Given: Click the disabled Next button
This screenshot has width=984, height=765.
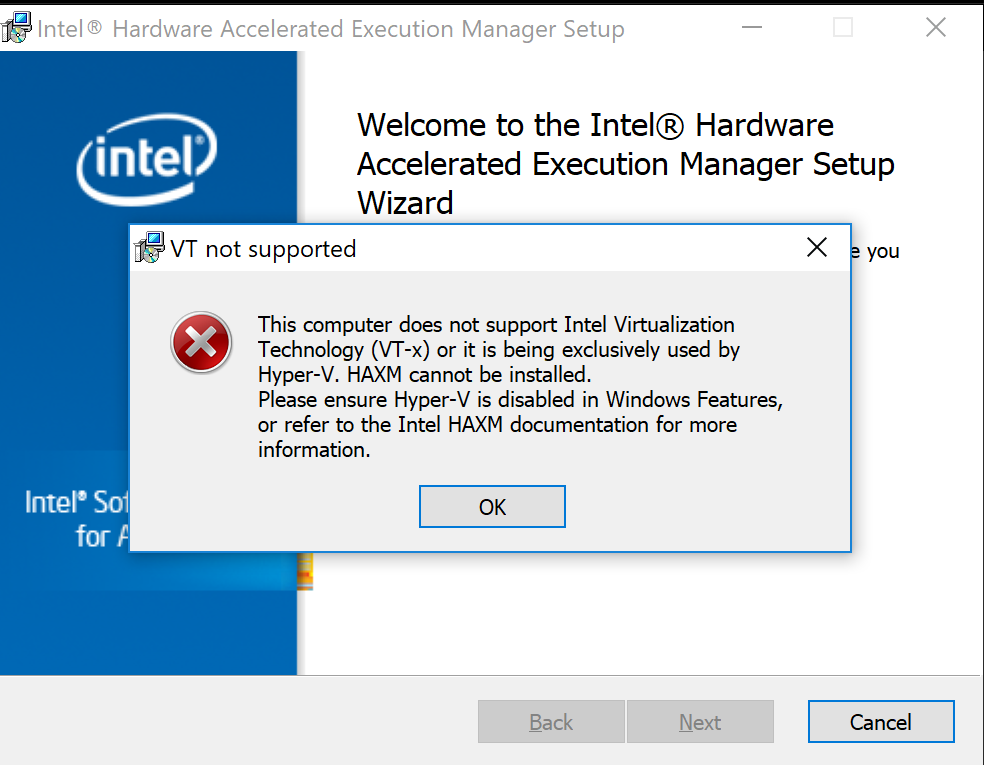Looking at the screenshot, I should 700,722.
